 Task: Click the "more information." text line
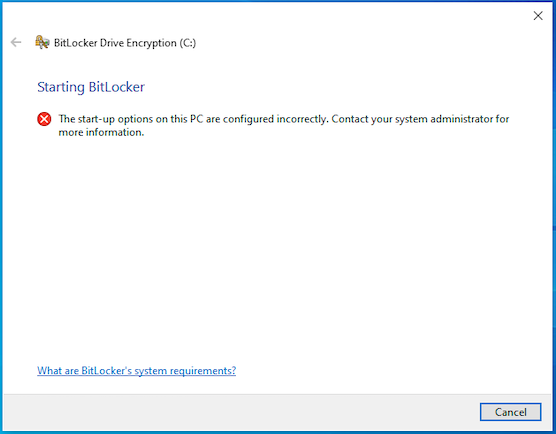pos(101,132)
